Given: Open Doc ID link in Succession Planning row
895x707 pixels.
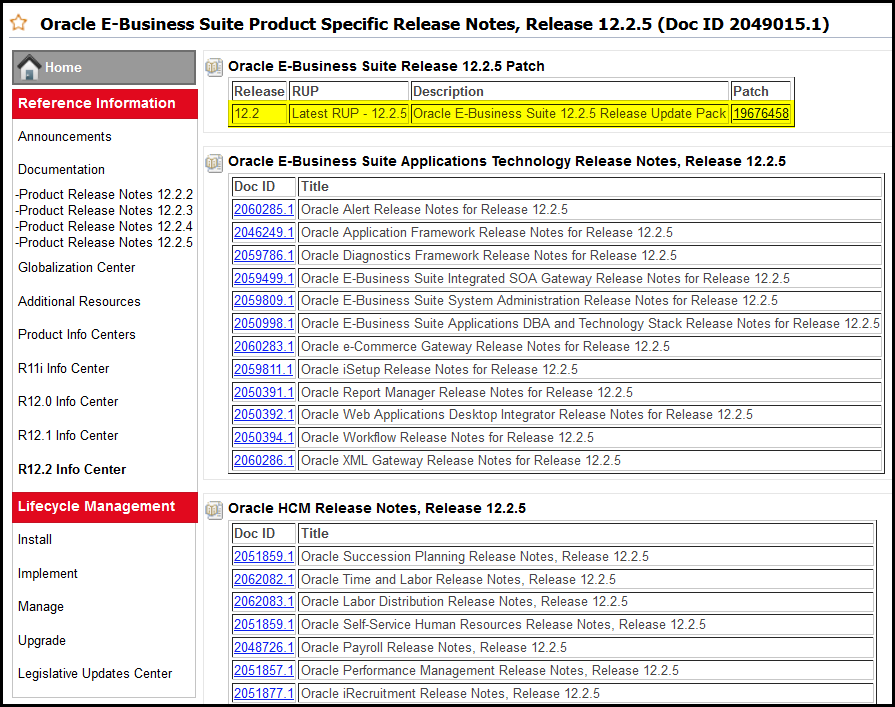Looking at the screenshot, I should coord(264,556).
